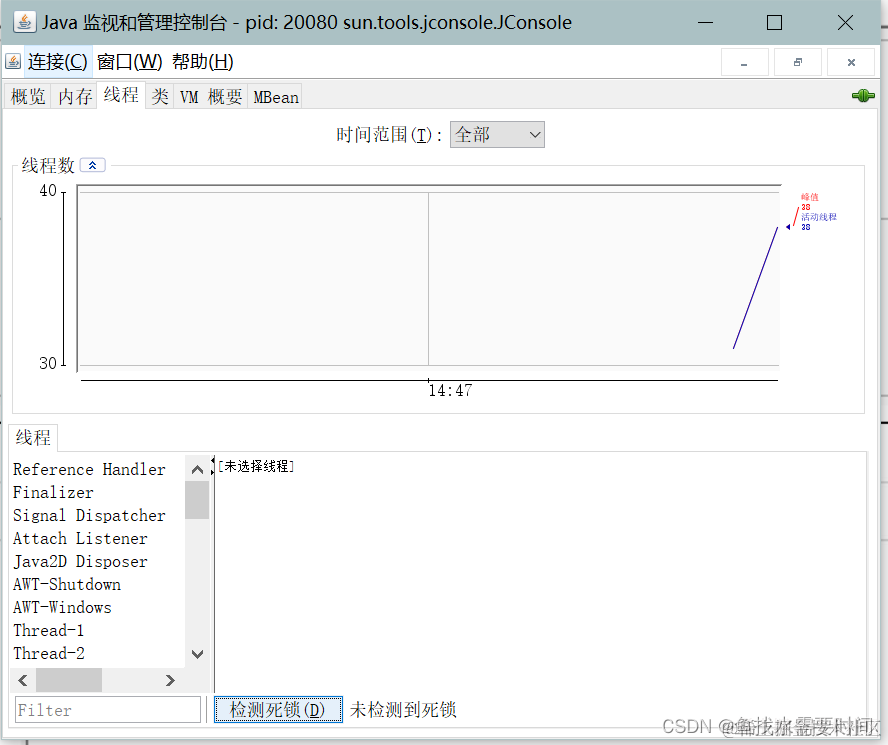888x745 pixels.
Task: Click thread list scroll-down arrow
Action: 197,654
